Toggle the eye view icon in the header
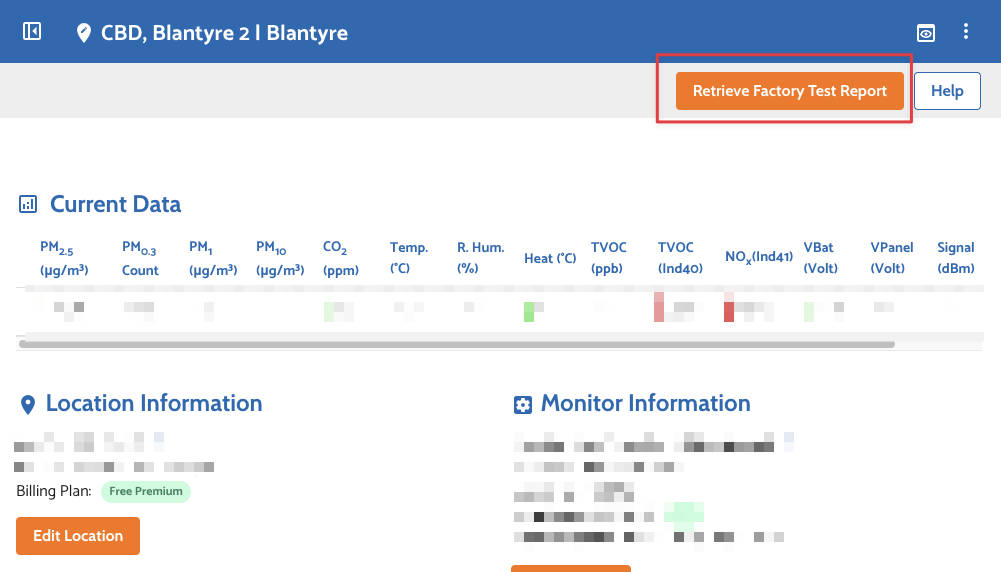This screenshot has height=572, width=1001. 927,33
